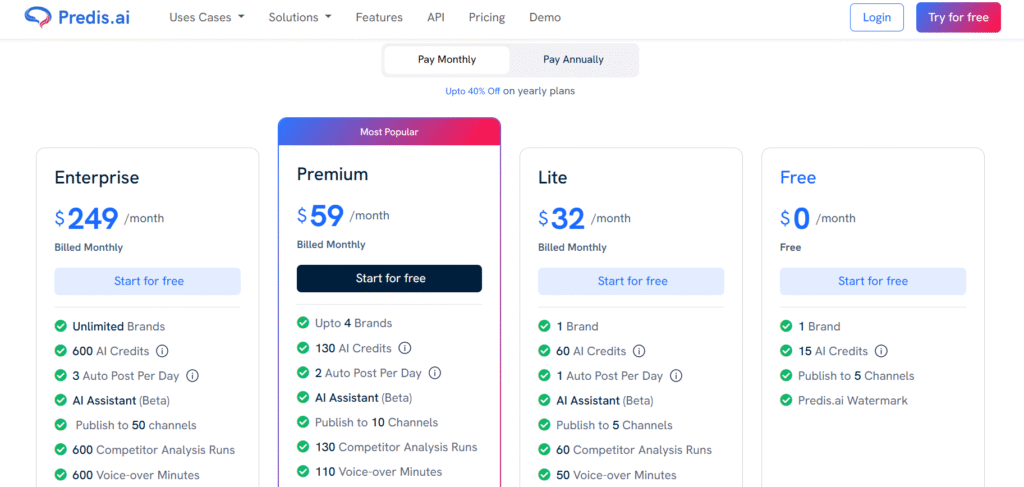The height and width of the screenshot is (487, 1024).
Task: Select Pay Monthly billing option
Action: pos(447,60)
